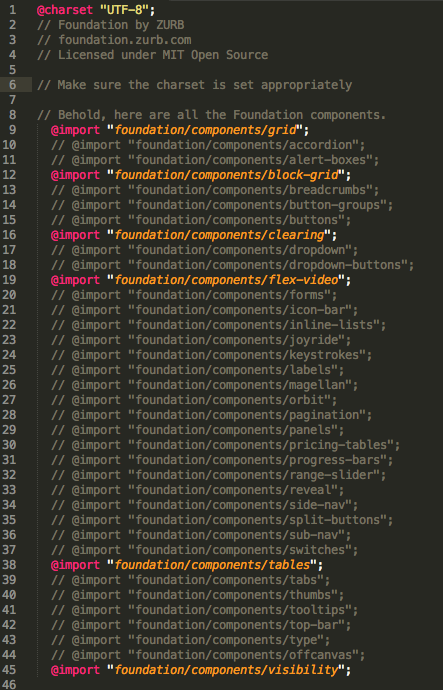This screenshot has width=443, height=690.
Task: Click the "Foundation by ZURB" comment
Action: [x=110, y=25]
